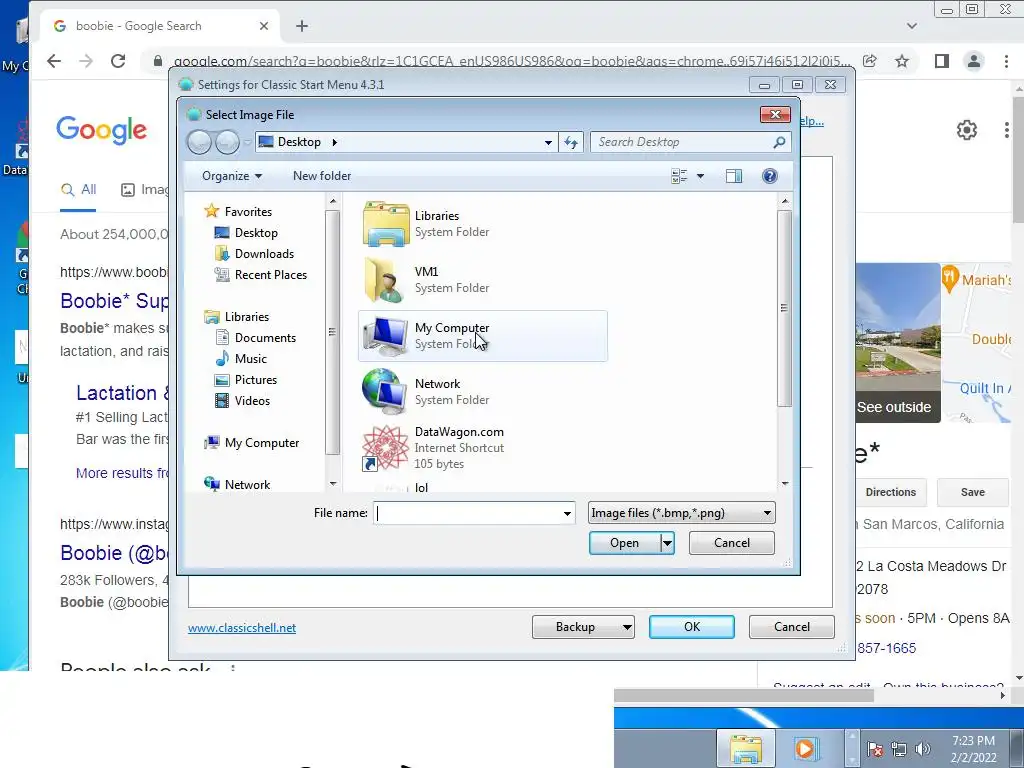Open Recent Places in navigation pane
1024x768 pixels.
coord(270,274)
